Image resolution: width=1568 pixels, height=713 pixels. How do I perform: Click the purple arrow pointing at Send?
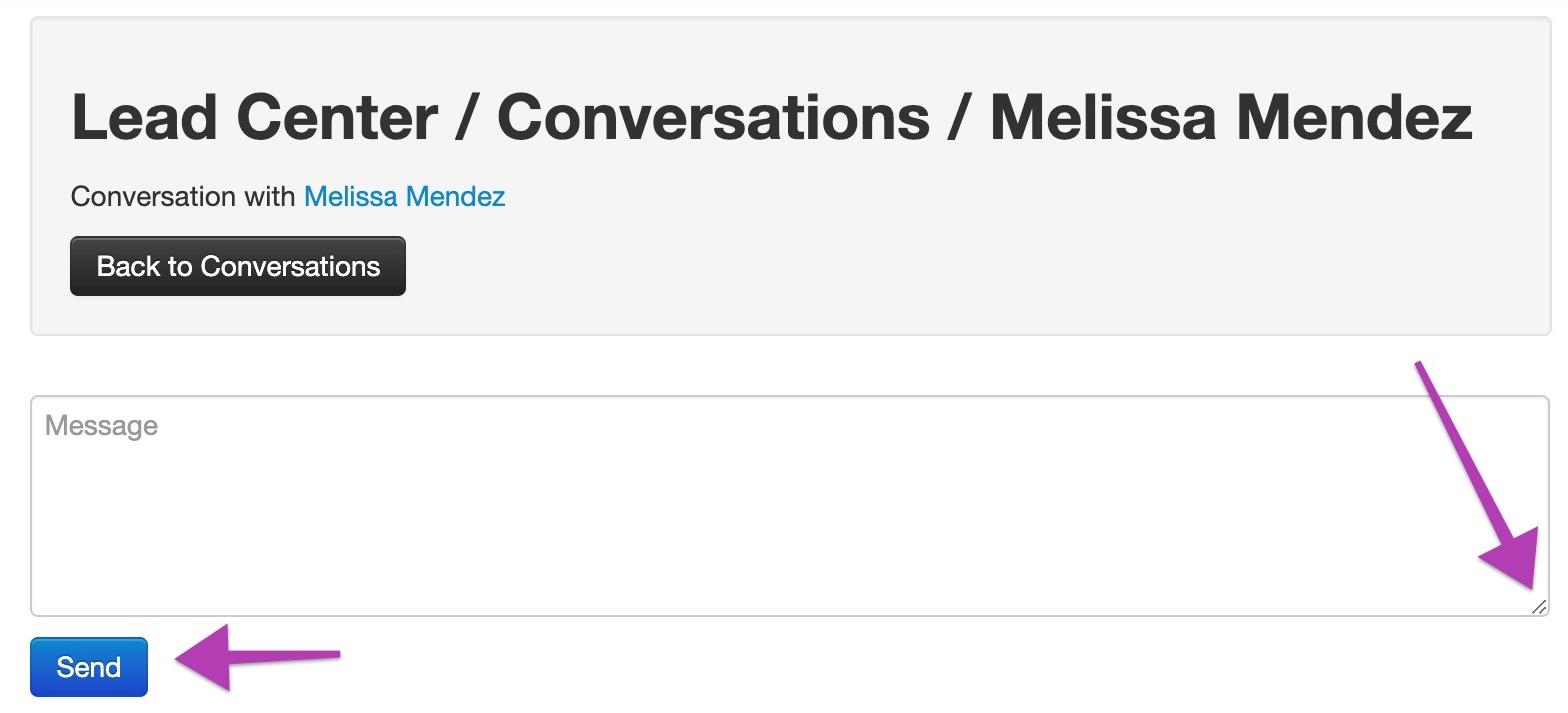[258, 657]
